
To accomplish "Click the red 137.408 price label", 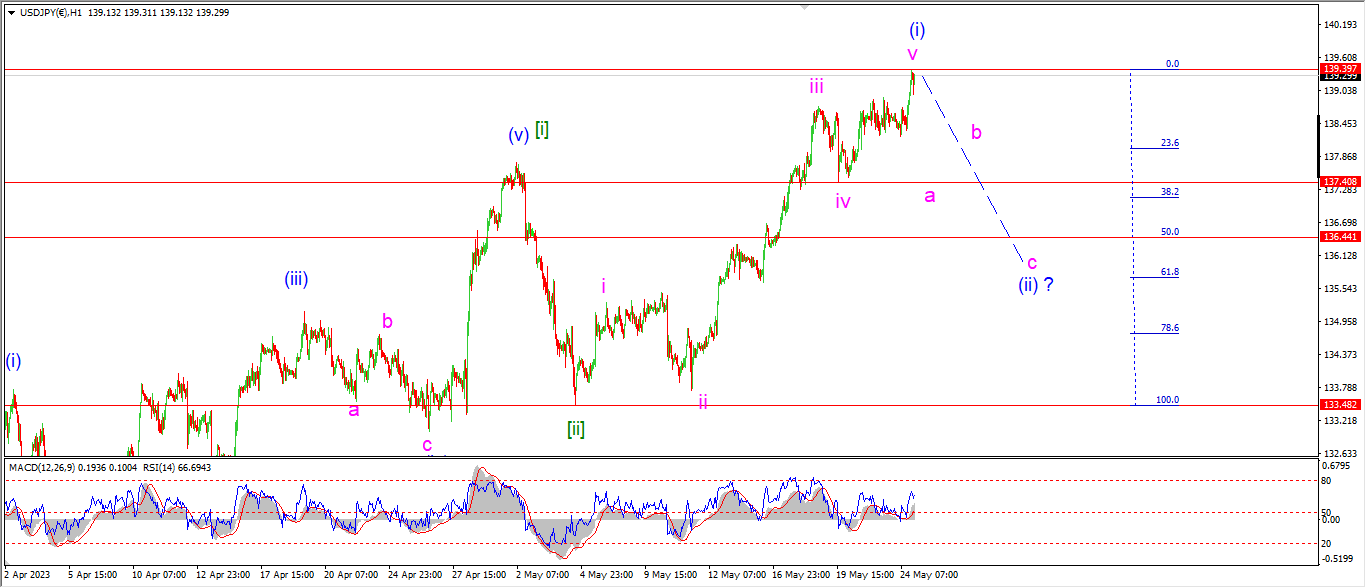I will click(x=1338, y=182).
